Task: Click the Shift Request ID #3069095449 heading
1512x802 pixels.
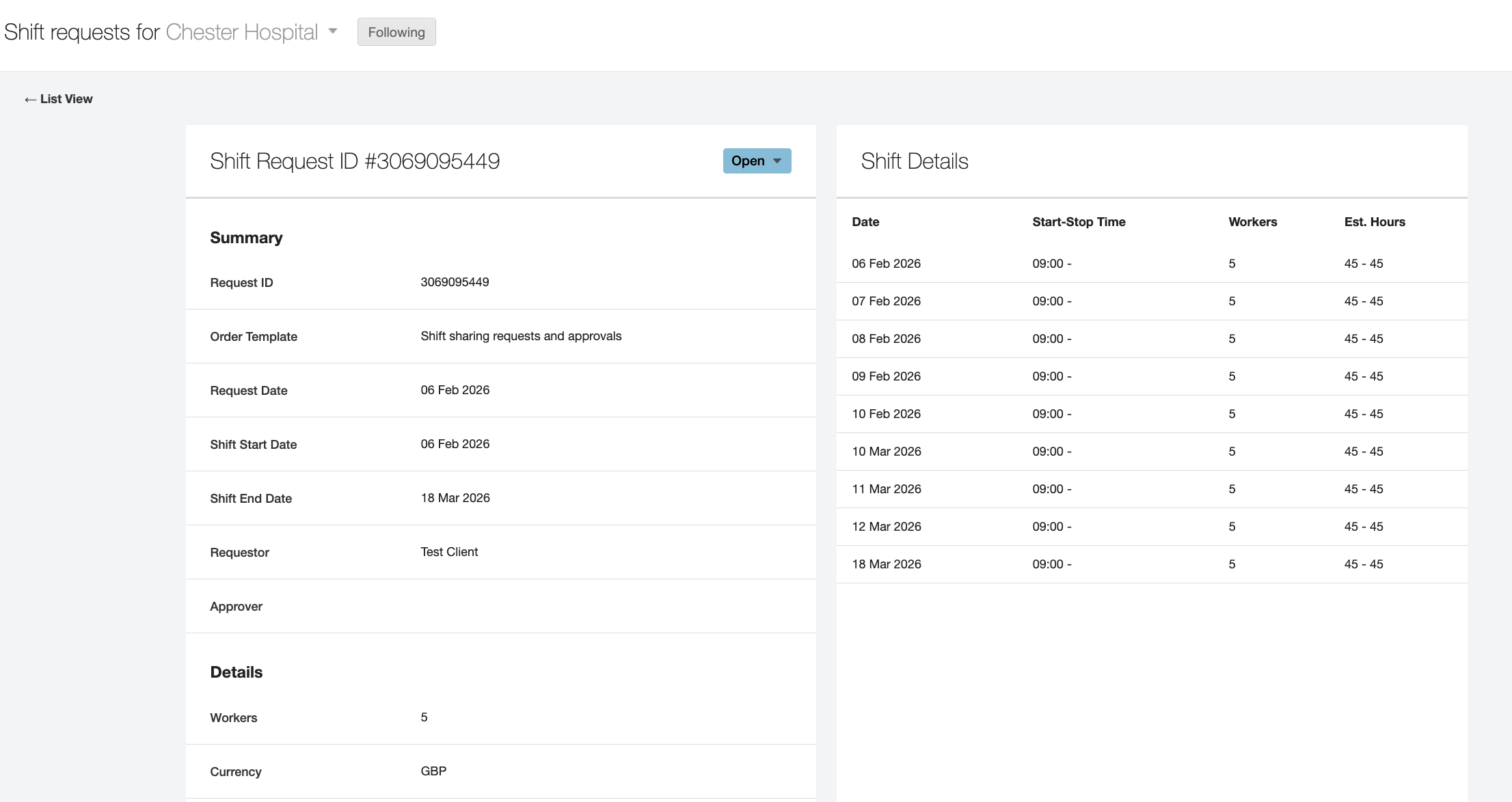Action: [x=354, y=161]
